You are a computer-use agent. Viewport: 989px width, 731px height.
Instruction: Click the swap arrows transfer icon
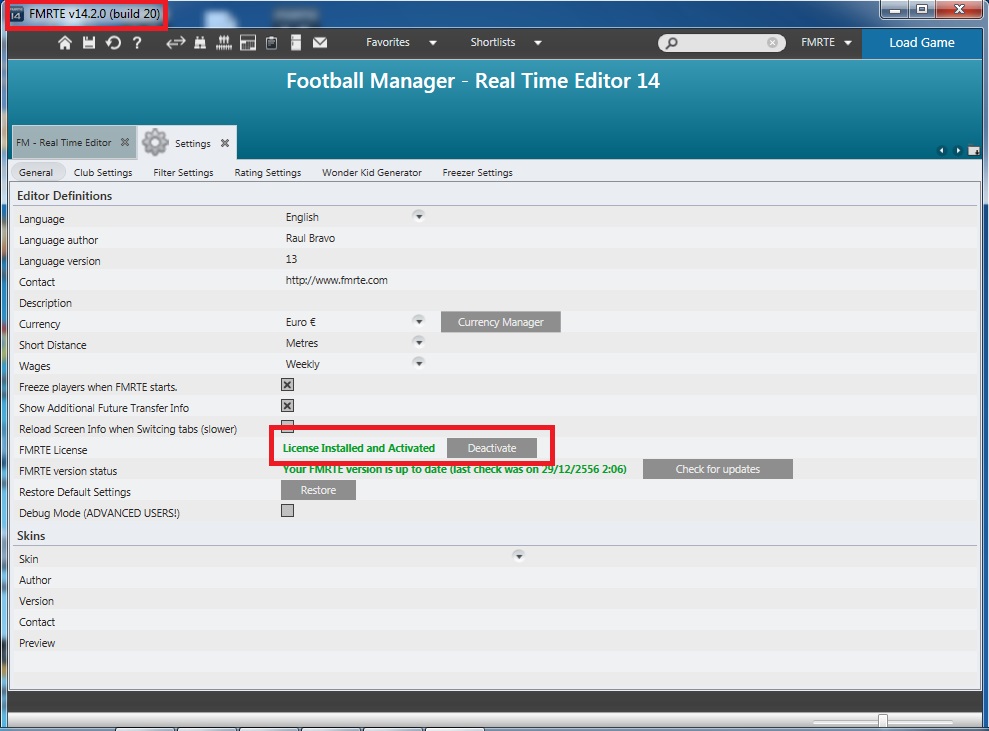tap(175, 42)
